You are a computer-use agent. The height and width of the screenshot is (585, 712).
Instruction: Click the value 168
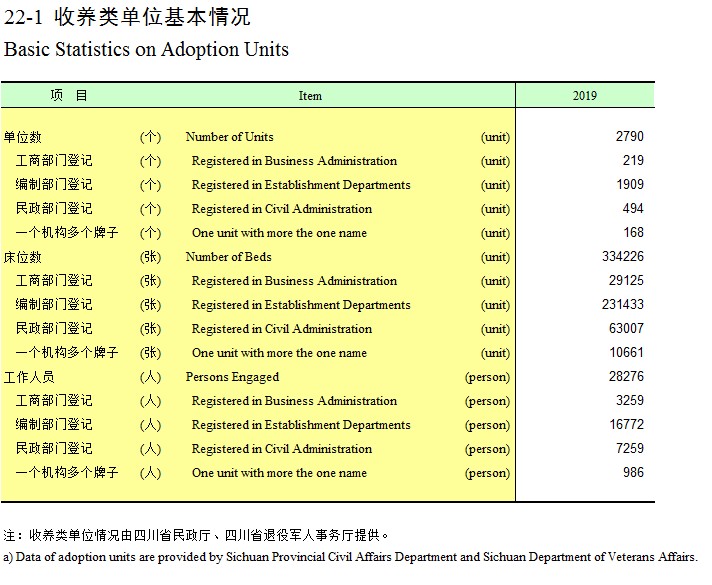coord(633,233)
